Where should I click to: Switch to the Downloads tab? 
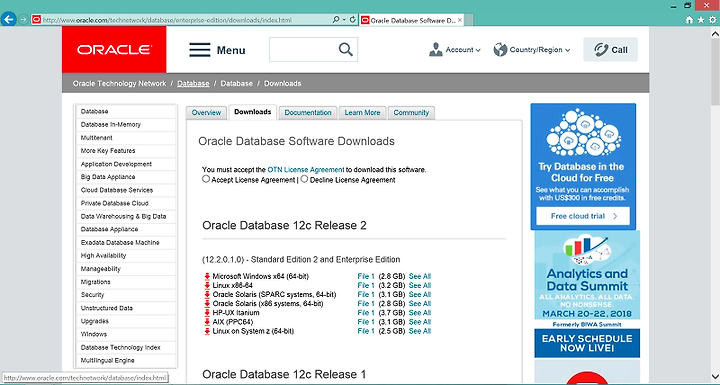click(253, 112)
